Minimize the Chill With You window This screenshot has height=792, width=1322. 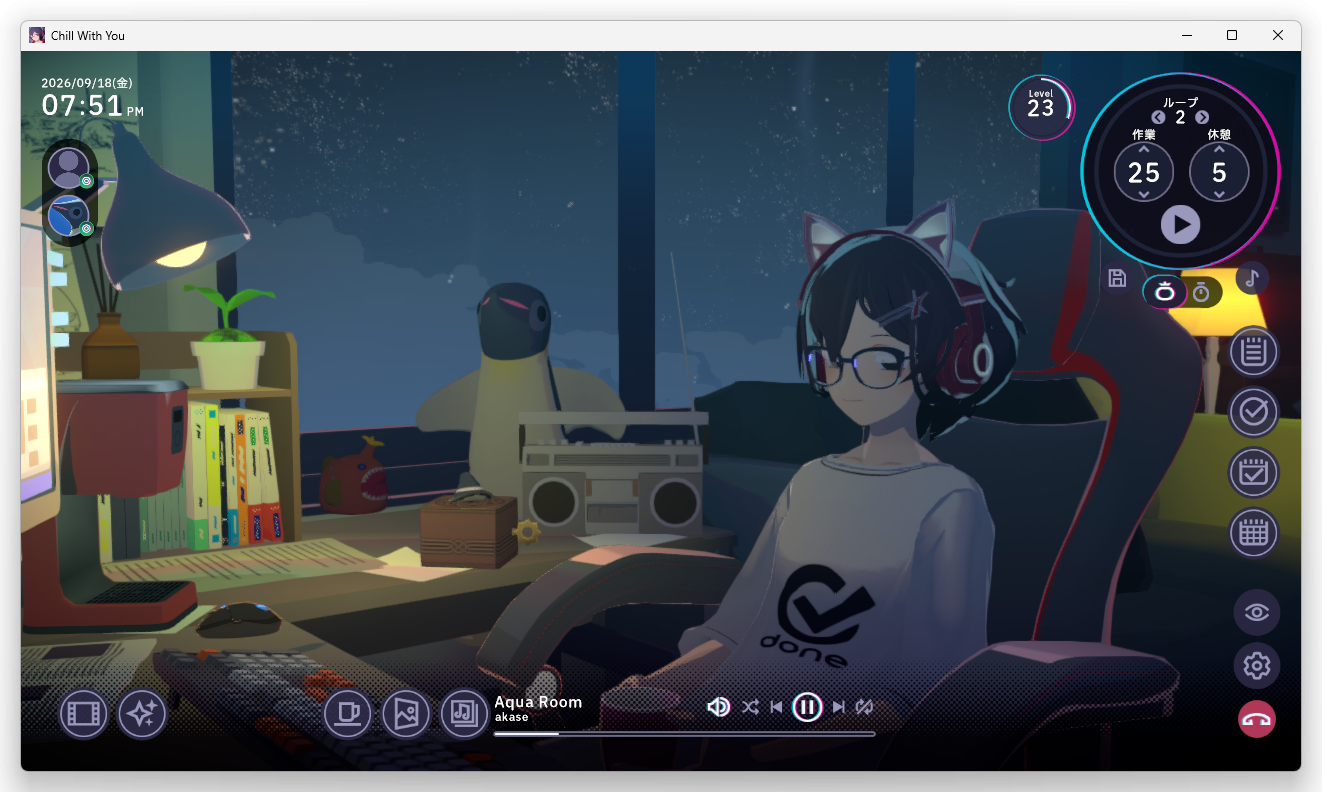click(x=1186, y=35)
